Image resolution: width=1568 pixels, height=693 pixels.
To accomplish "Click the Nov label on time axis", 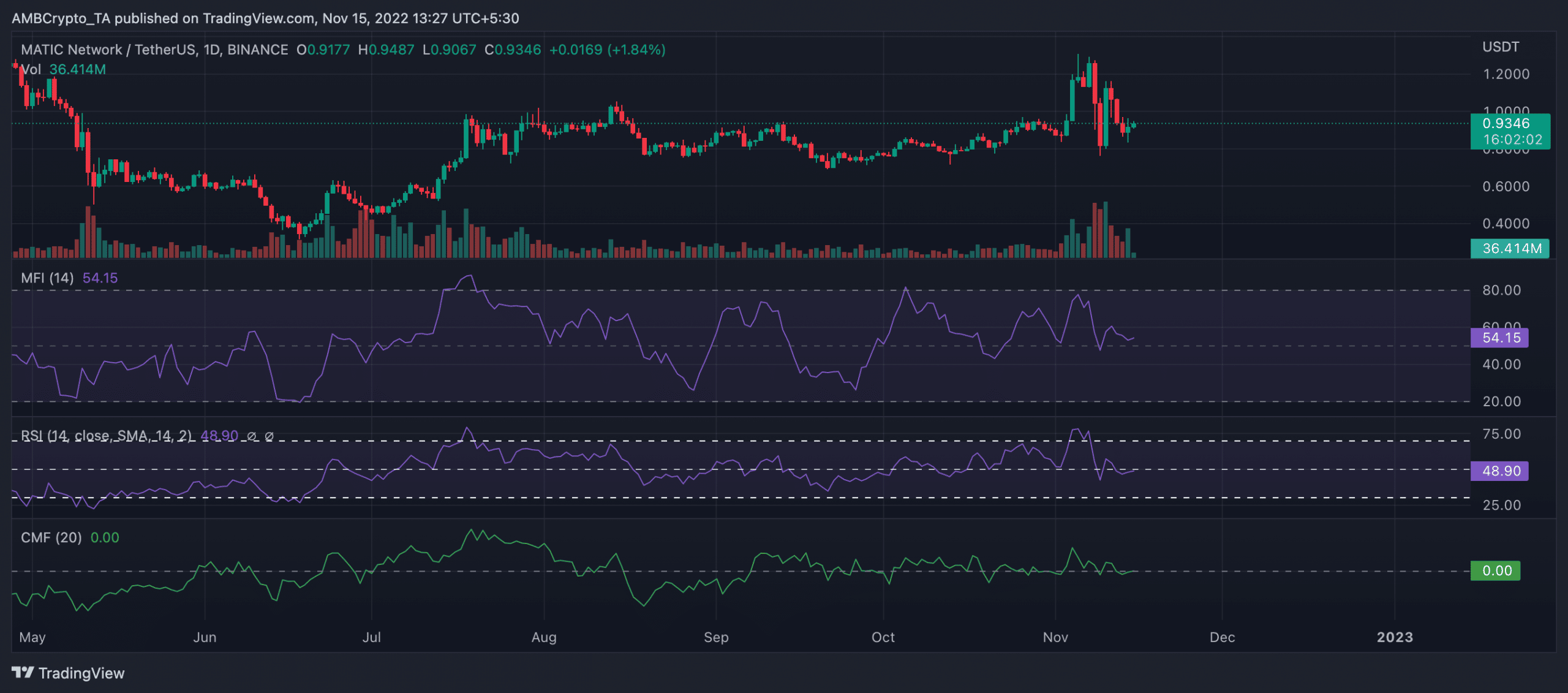I will tap(1055, 637).
